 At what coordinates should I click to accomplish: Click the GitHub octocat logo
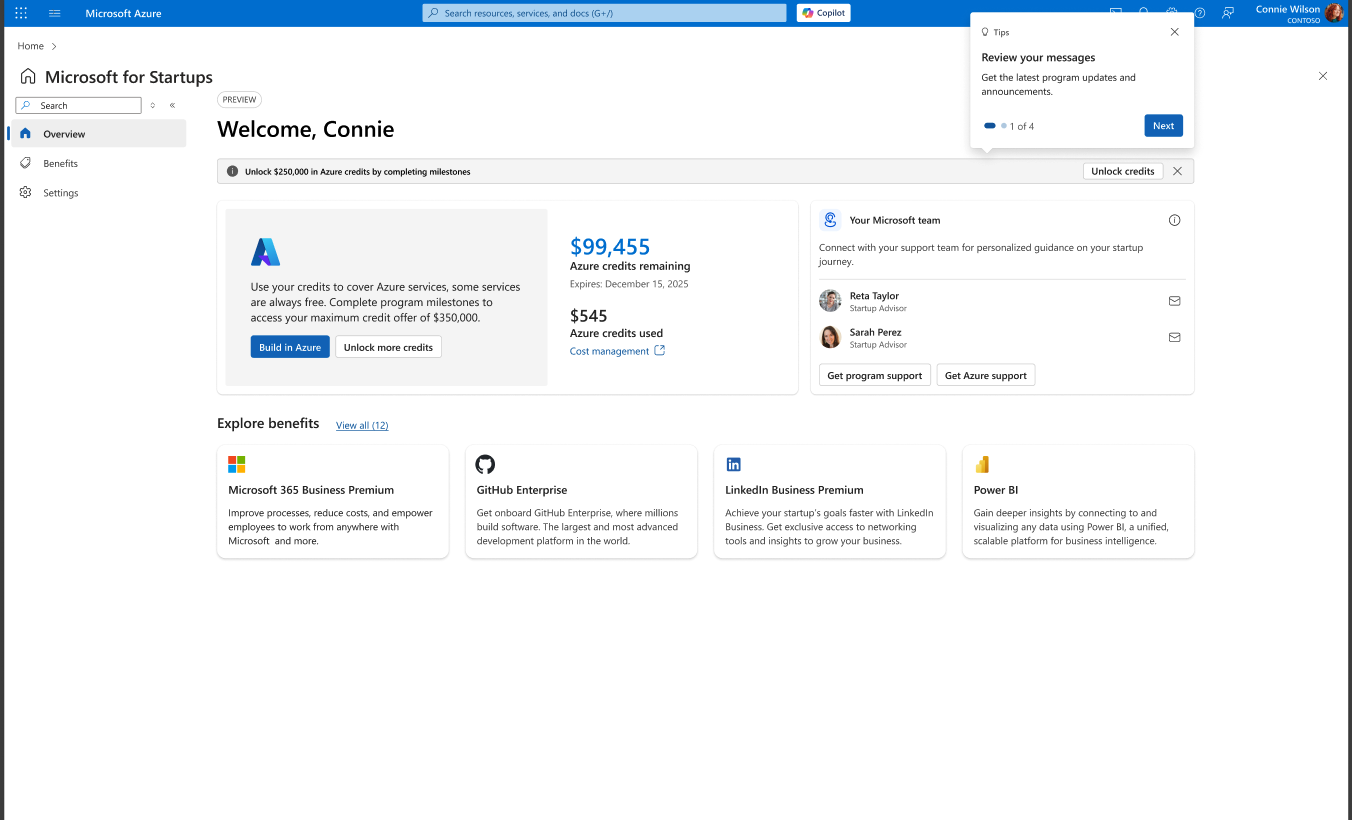(485, 464)
